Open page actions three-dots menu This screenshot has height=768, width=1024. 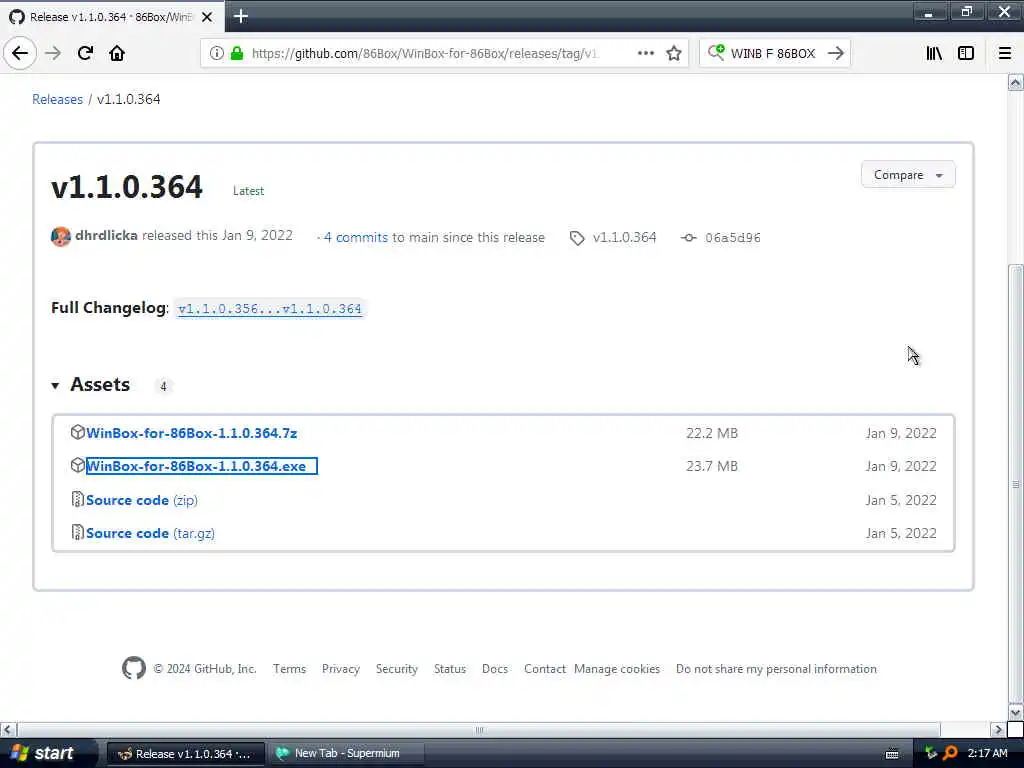[645, 54]
